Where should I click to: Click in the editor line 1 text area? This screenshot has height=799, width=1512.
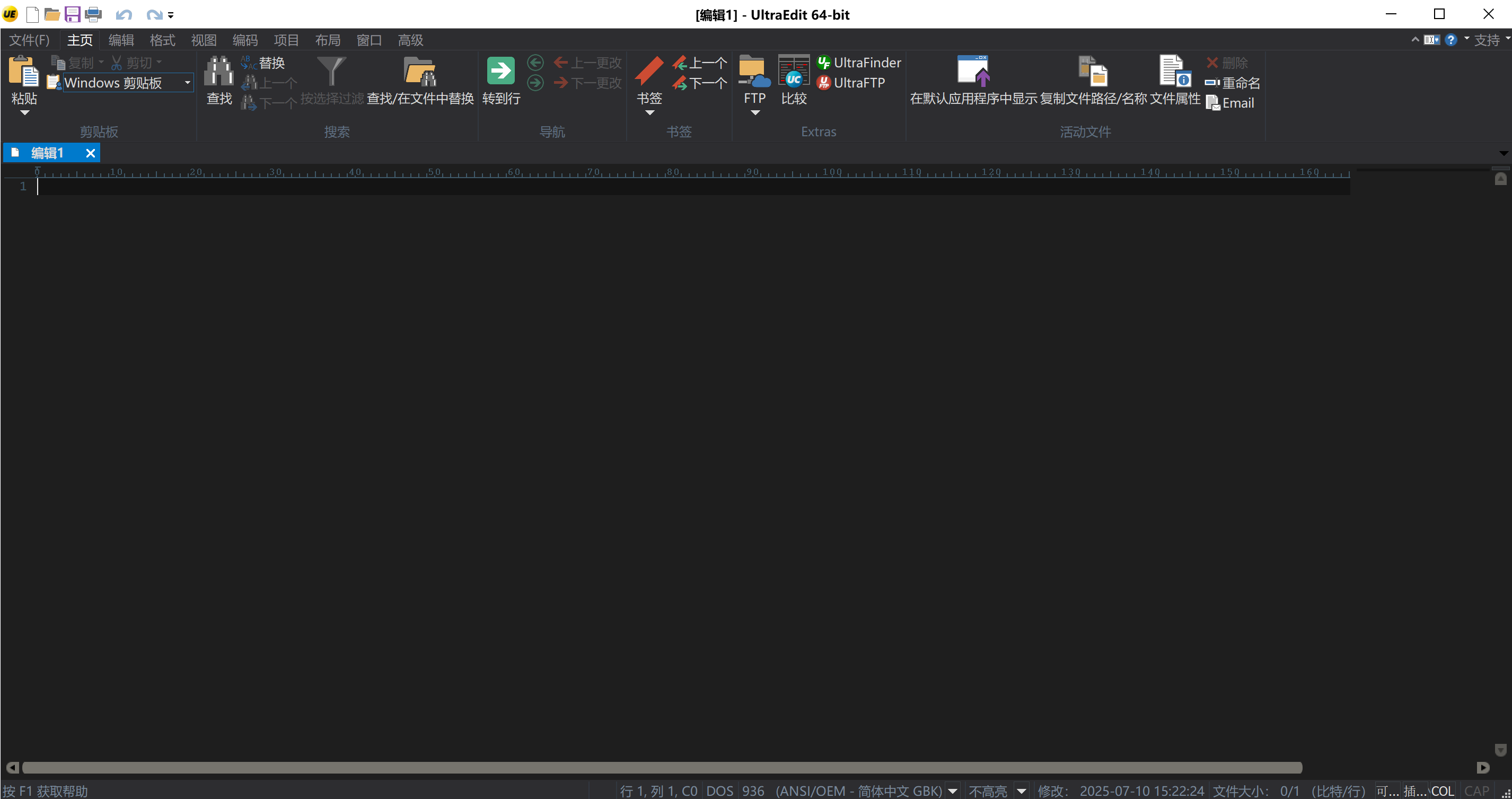point(693,187)
